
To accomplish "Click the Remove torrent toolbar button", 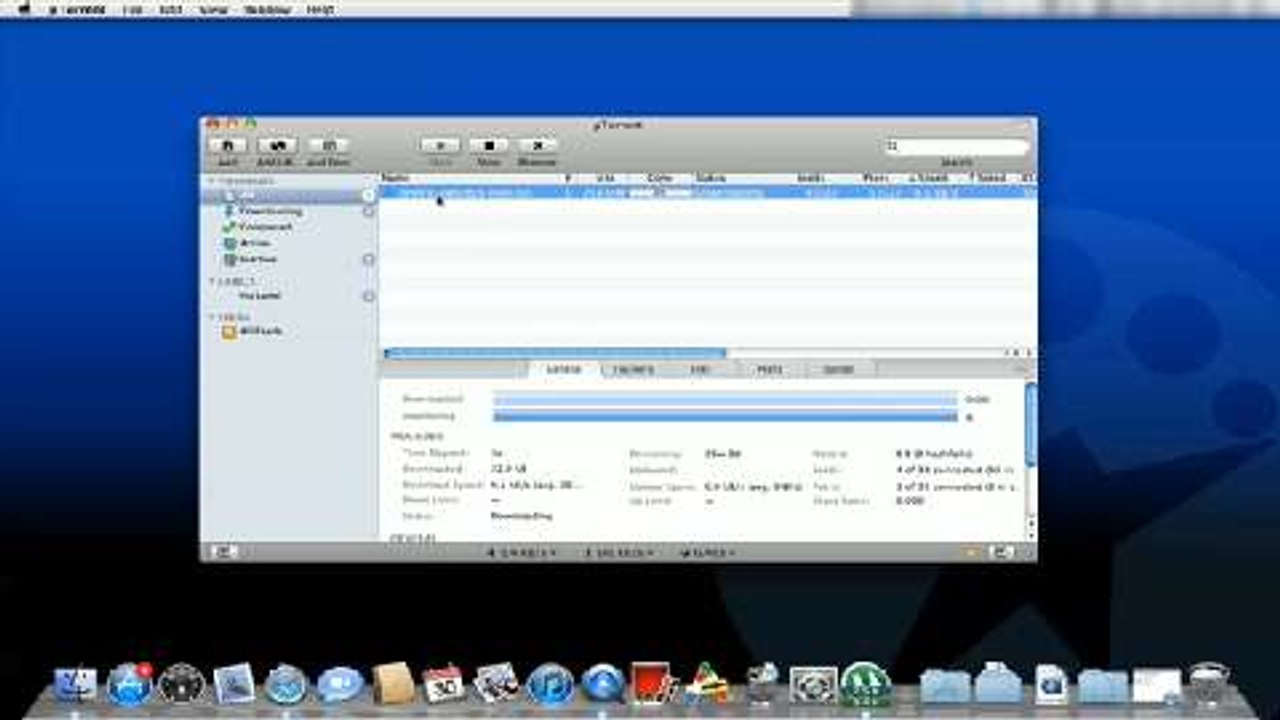I will (537, 145).
